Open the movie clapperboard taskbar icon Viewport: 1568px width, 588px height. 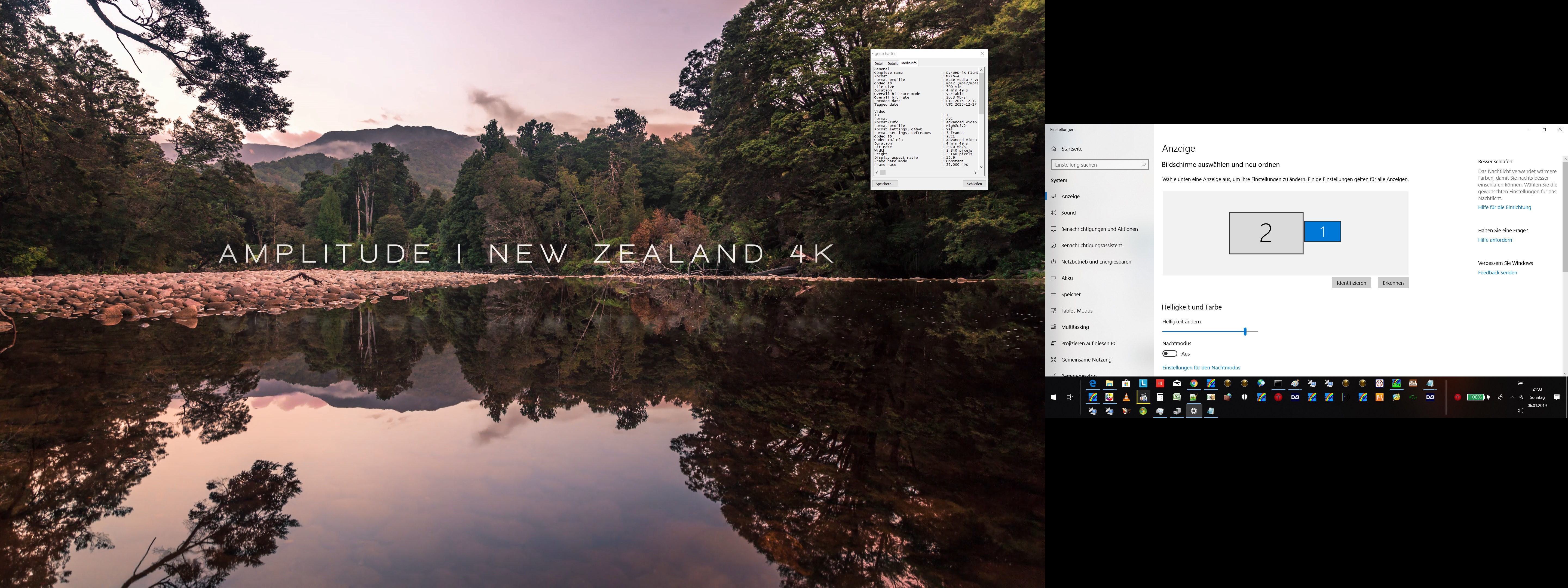click(1143, 397)
